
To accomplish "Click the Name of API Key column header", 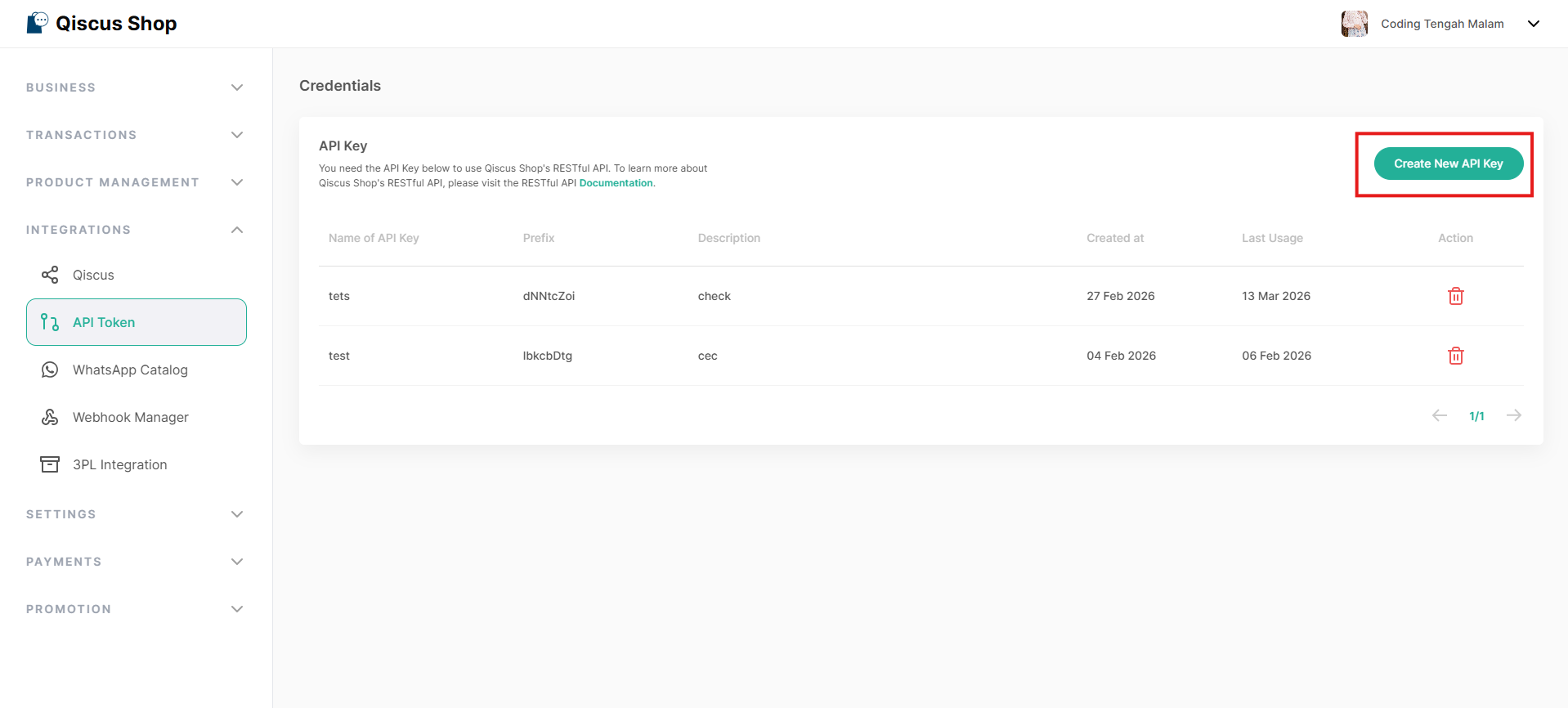I will coord(374,238).
